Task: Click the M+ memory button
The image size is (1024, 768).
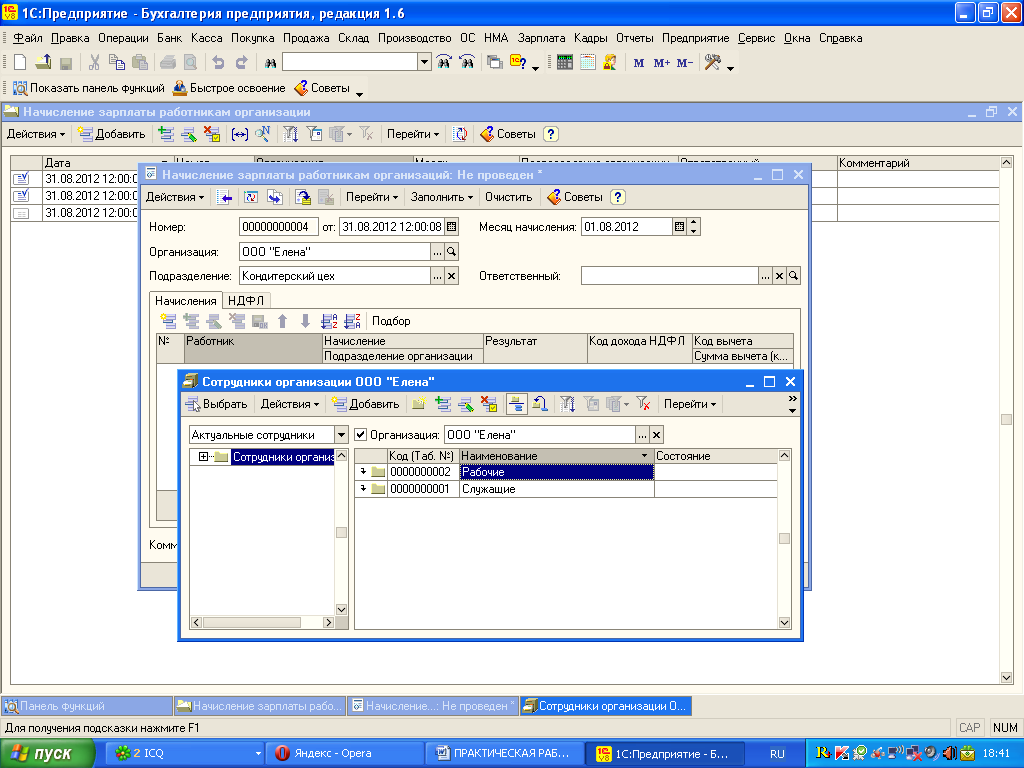Action: [x=662, y=63]
